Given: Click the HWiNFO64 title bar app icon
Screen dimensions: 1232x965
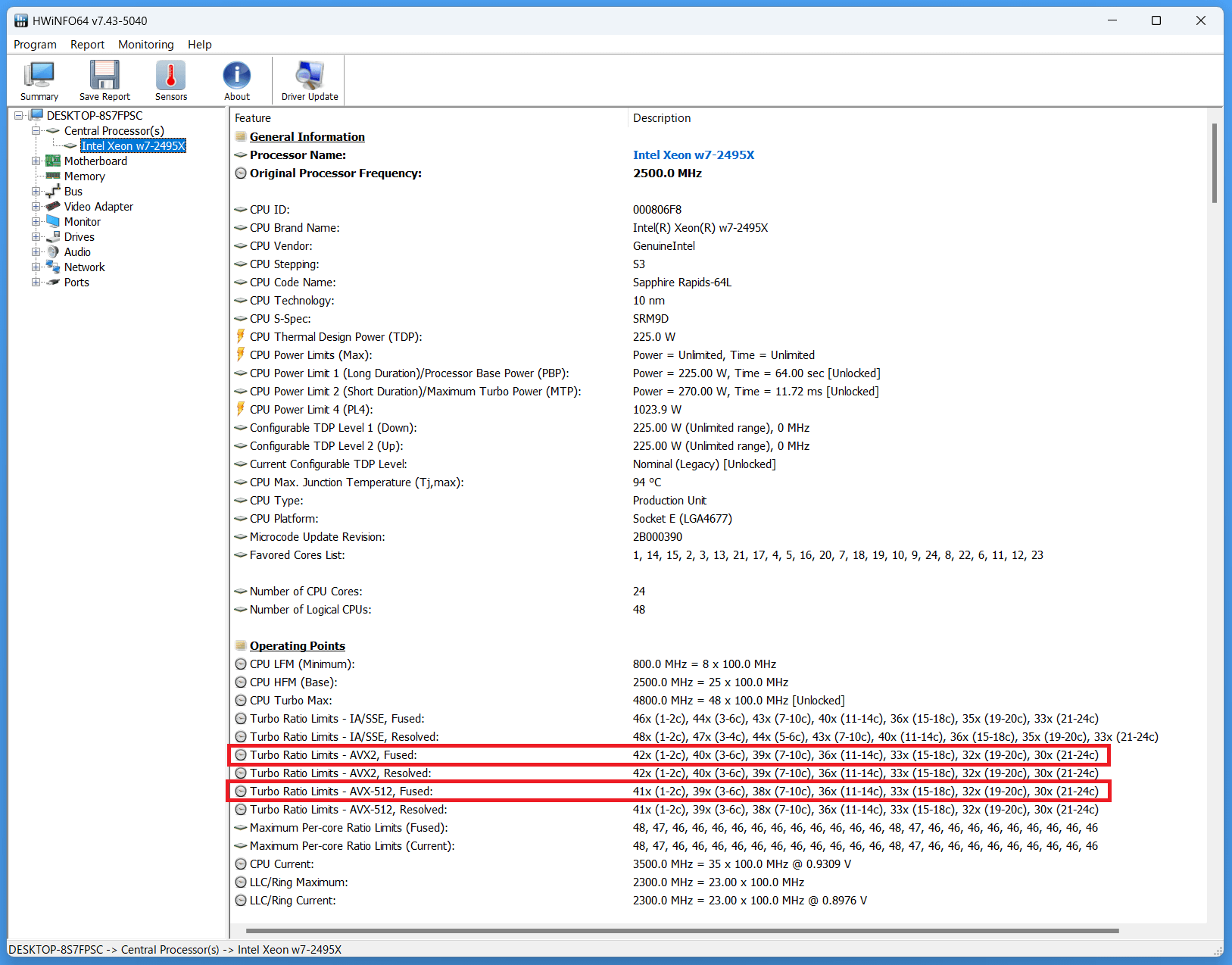Looking at the screenshot, I should click(21, 20).
